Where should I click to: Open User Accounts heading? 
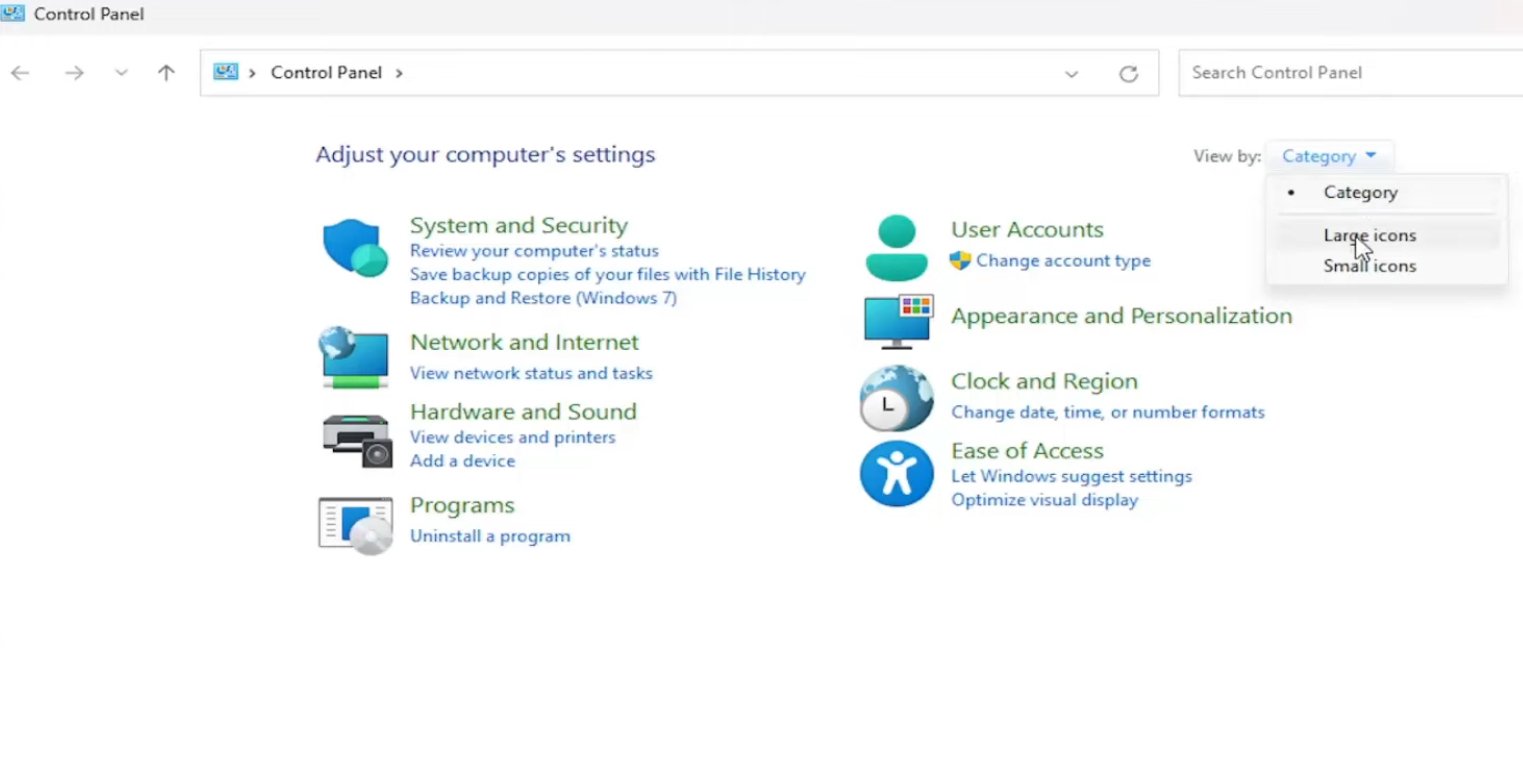[1027, 229]
